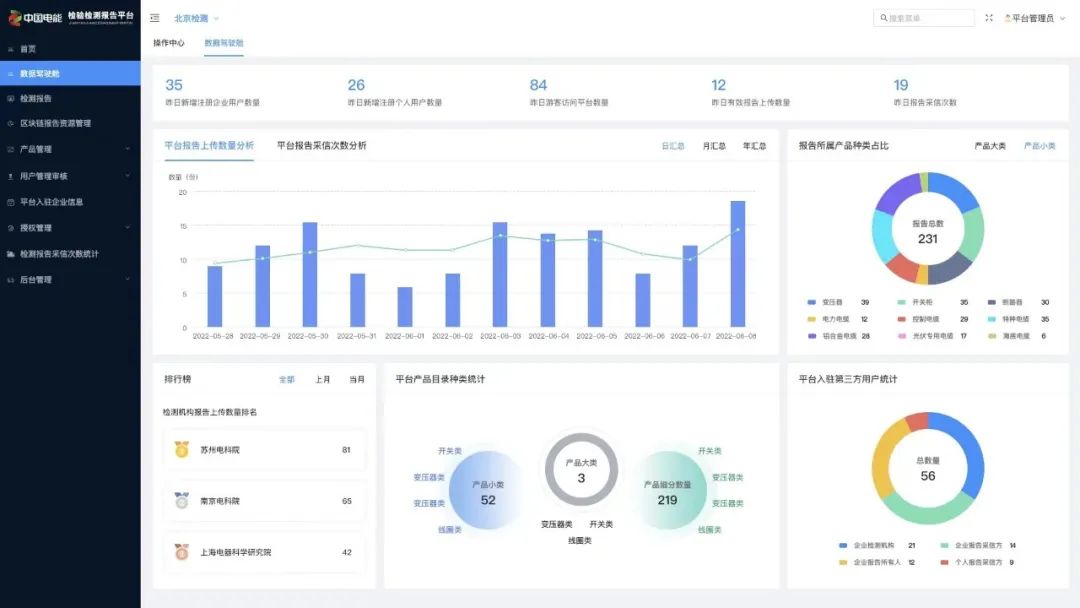This screenshot has width=1080, height=608.
Task: Open 检测报告采信次数统计 in the sidebar
Action: tap(59, 254)
